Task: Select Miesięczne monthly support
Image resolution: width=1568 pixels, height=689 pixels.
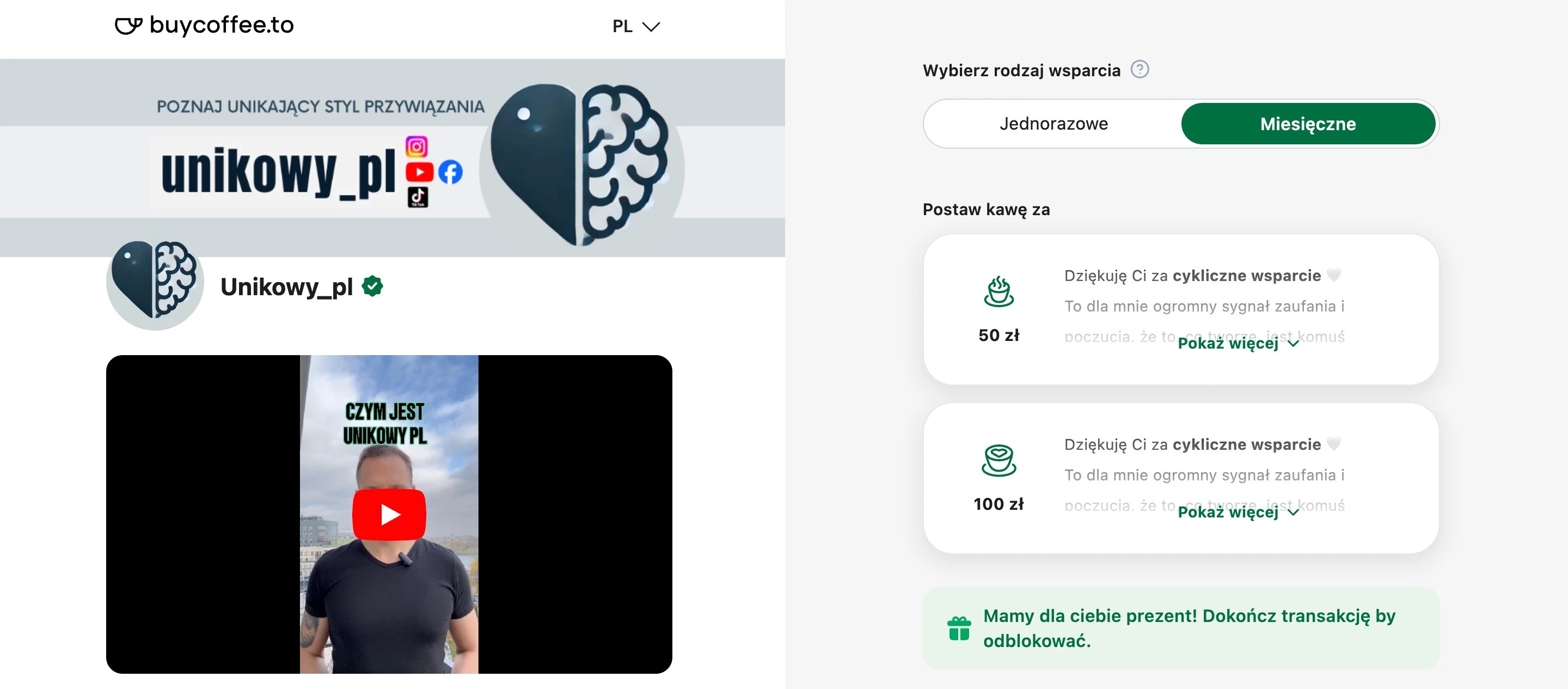Action: click(1308, 124)
